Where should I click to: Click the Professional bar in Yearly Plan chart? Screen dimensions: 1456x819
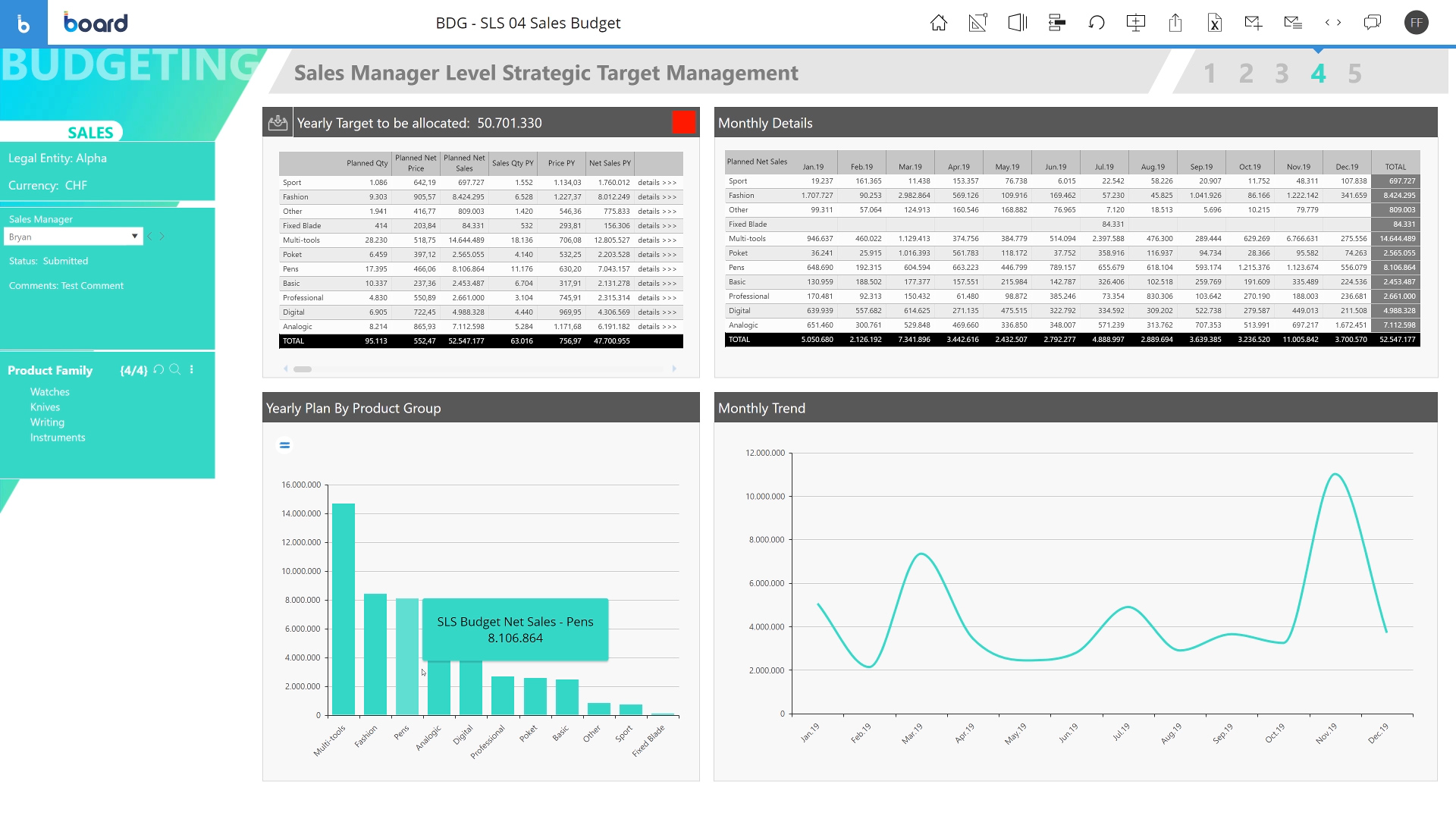coord(503,695)
